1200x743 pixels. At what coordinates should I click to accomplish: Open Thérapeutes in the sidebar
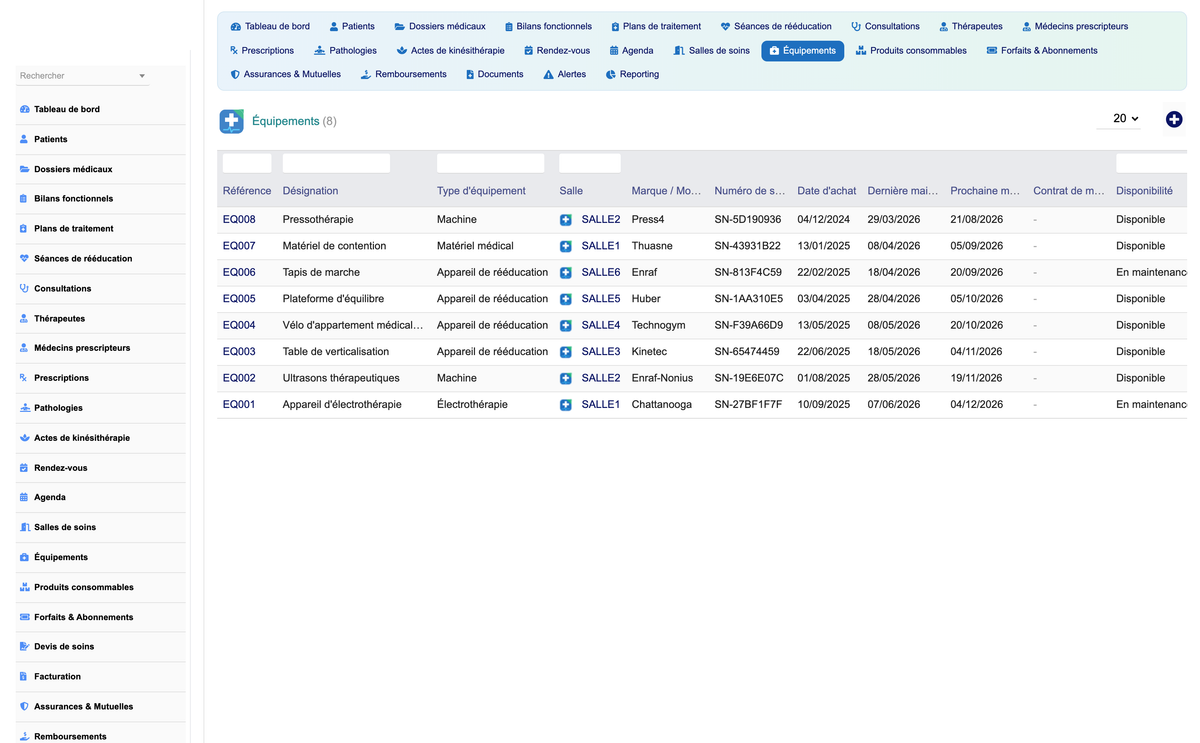(59, 319)
